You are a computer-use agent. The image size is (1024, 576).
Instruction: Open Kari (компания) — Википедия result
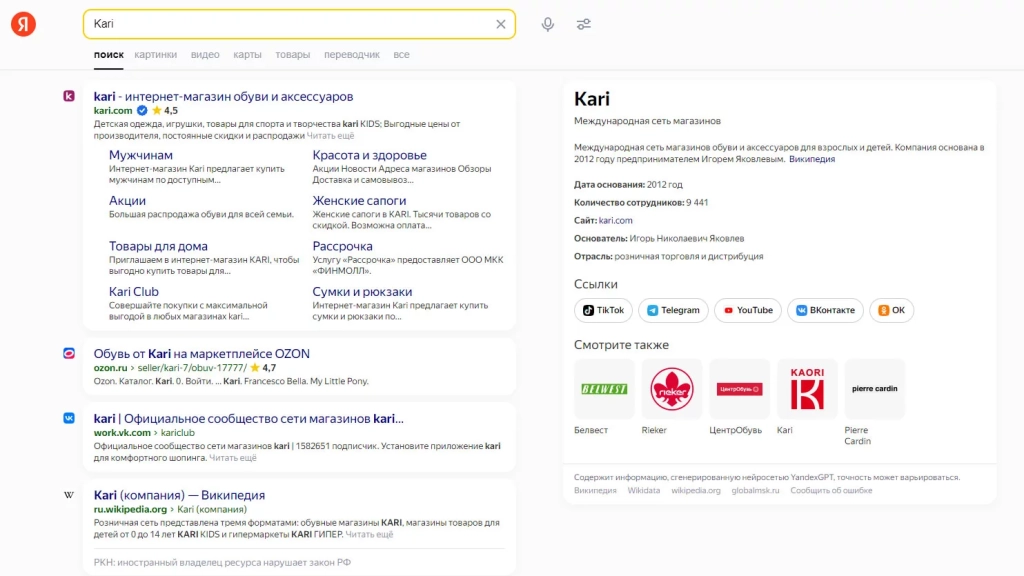pos(179,495)
